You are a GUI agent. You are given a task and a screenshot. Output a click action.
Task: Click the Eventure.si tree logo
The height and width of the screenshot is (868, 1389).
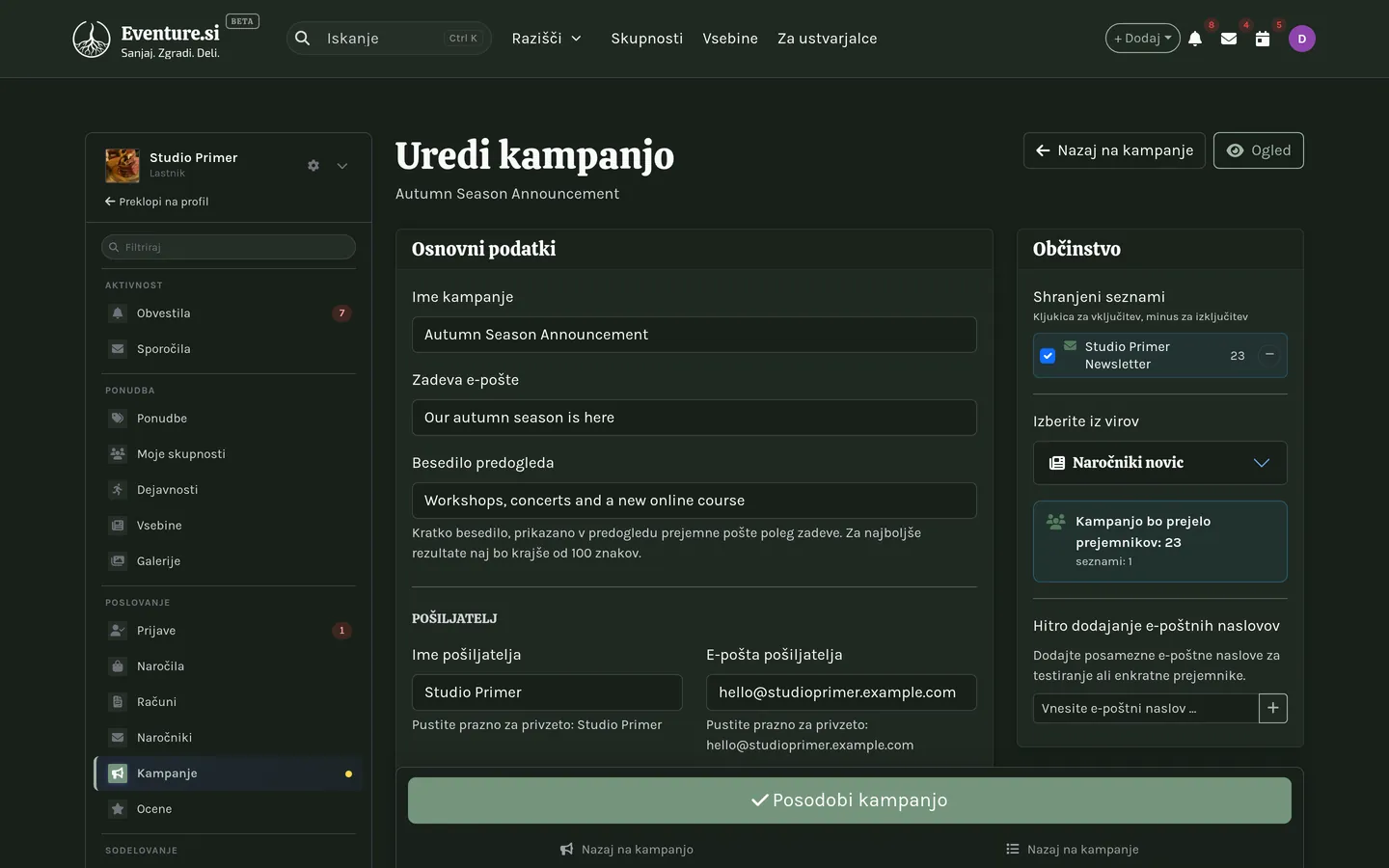[x=92, y=40]
